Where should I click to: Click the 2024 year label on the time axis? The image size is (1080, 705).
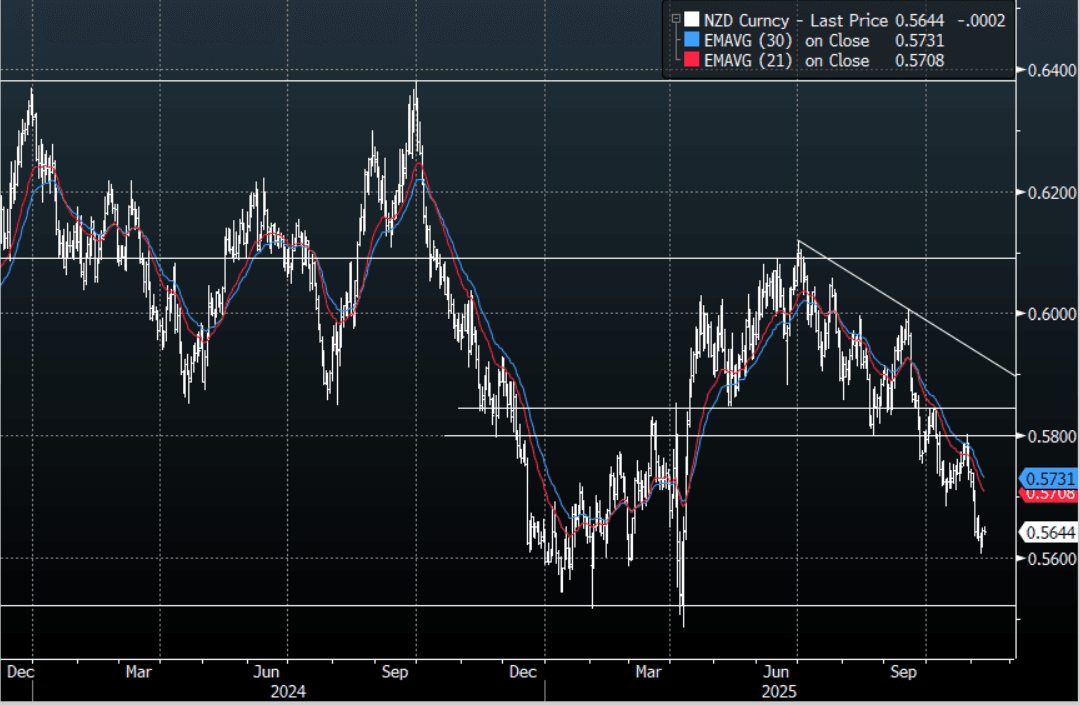click(288, 691)
